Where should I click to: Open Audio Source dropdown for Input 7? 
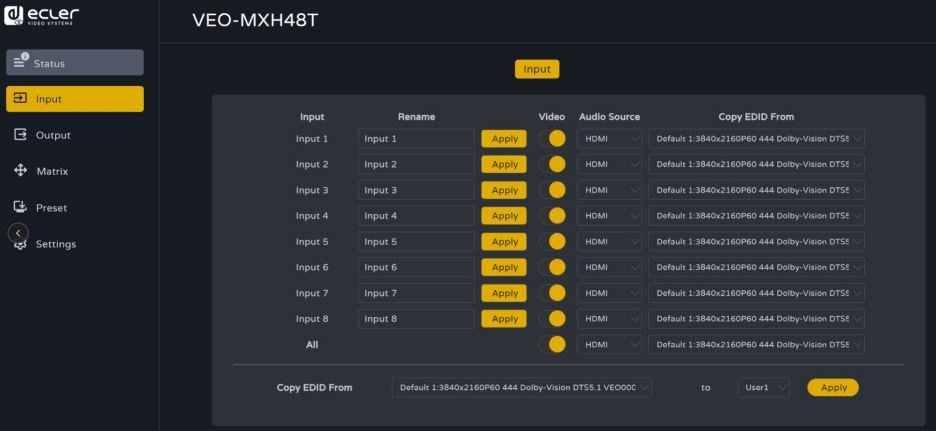[609, 293]
